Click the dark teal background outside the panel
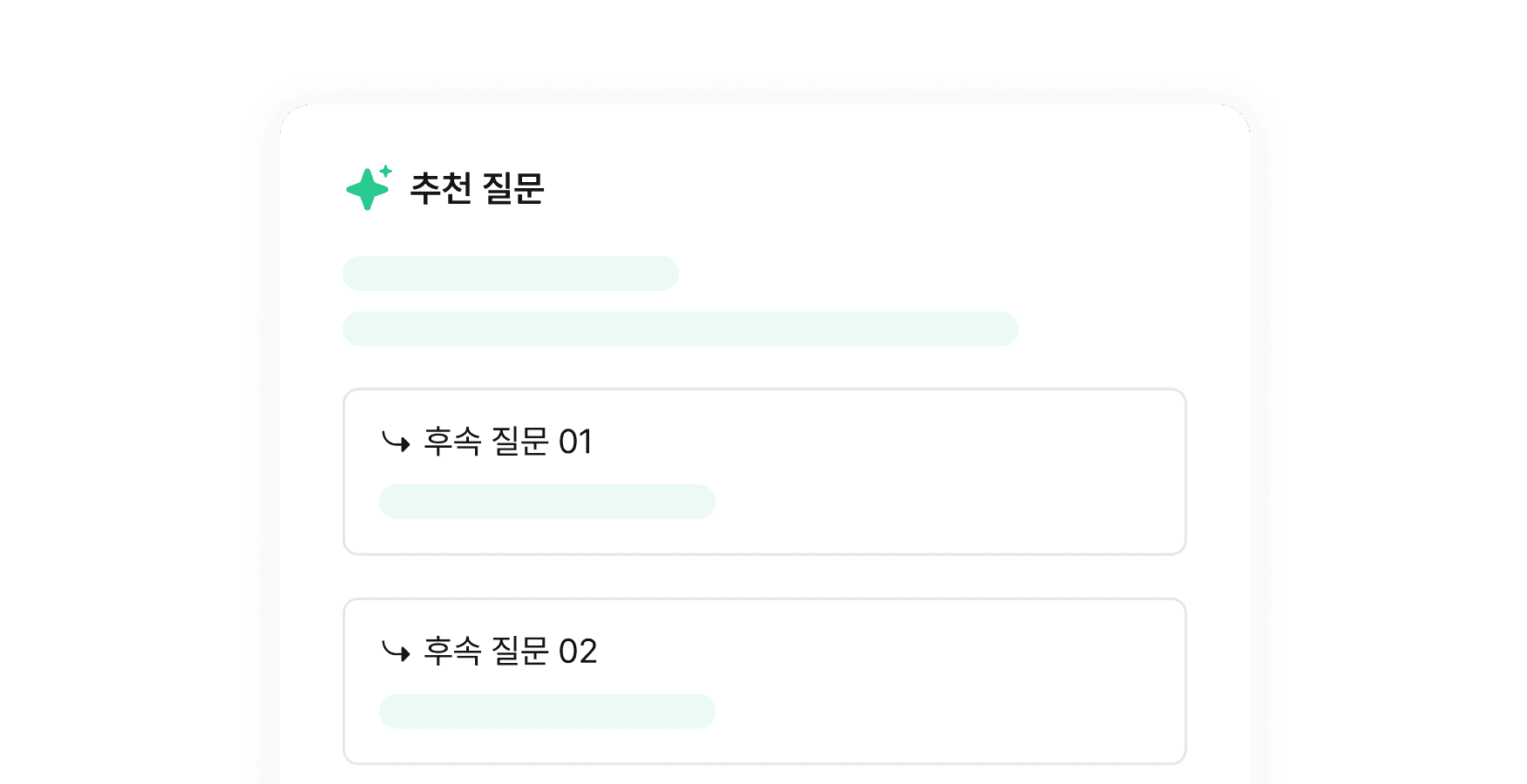Viewport: 1527px width, 784px height. [x=131, y=392]
